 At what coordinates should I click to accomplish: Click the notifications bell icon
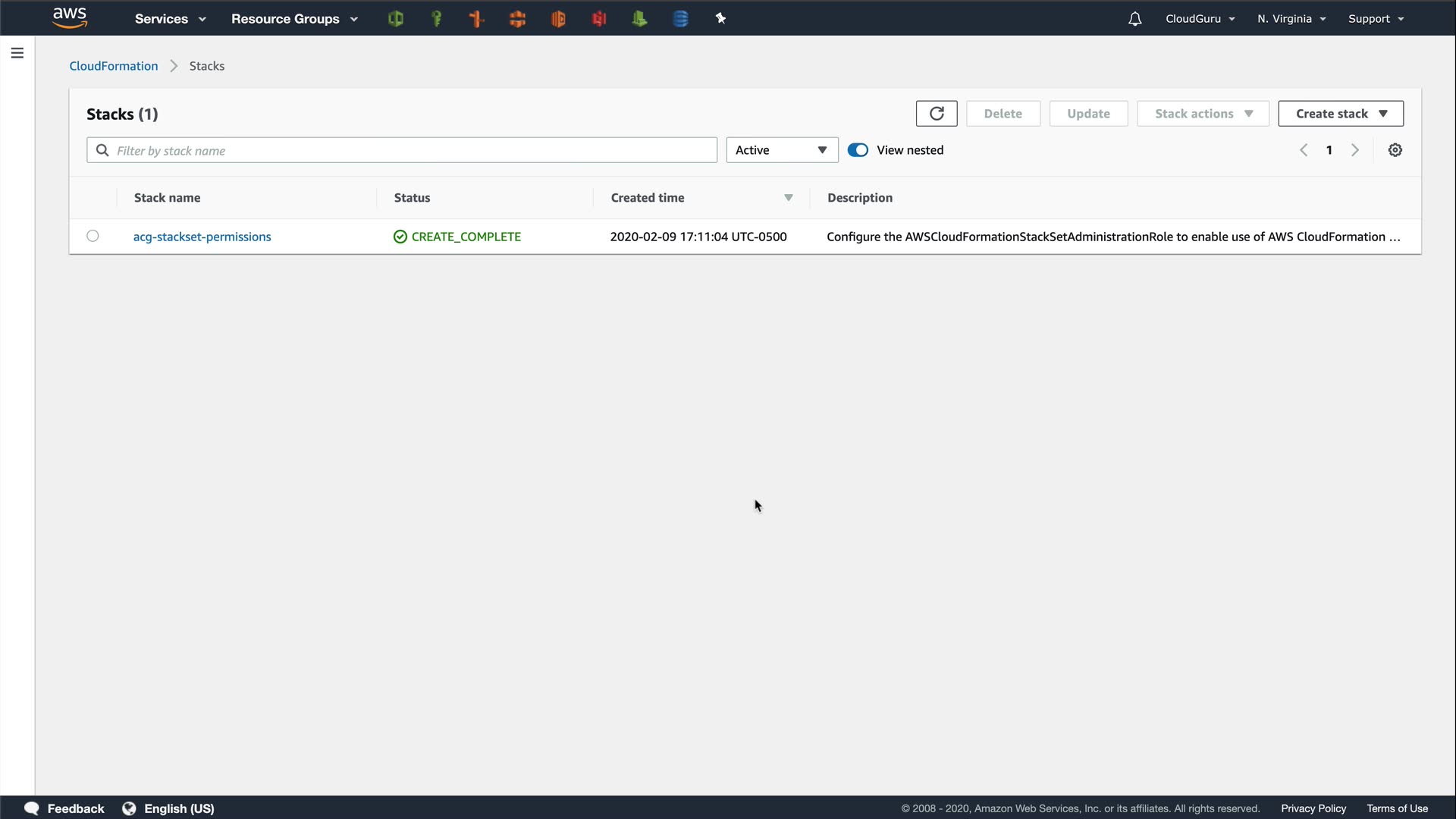coord(1134,19)
